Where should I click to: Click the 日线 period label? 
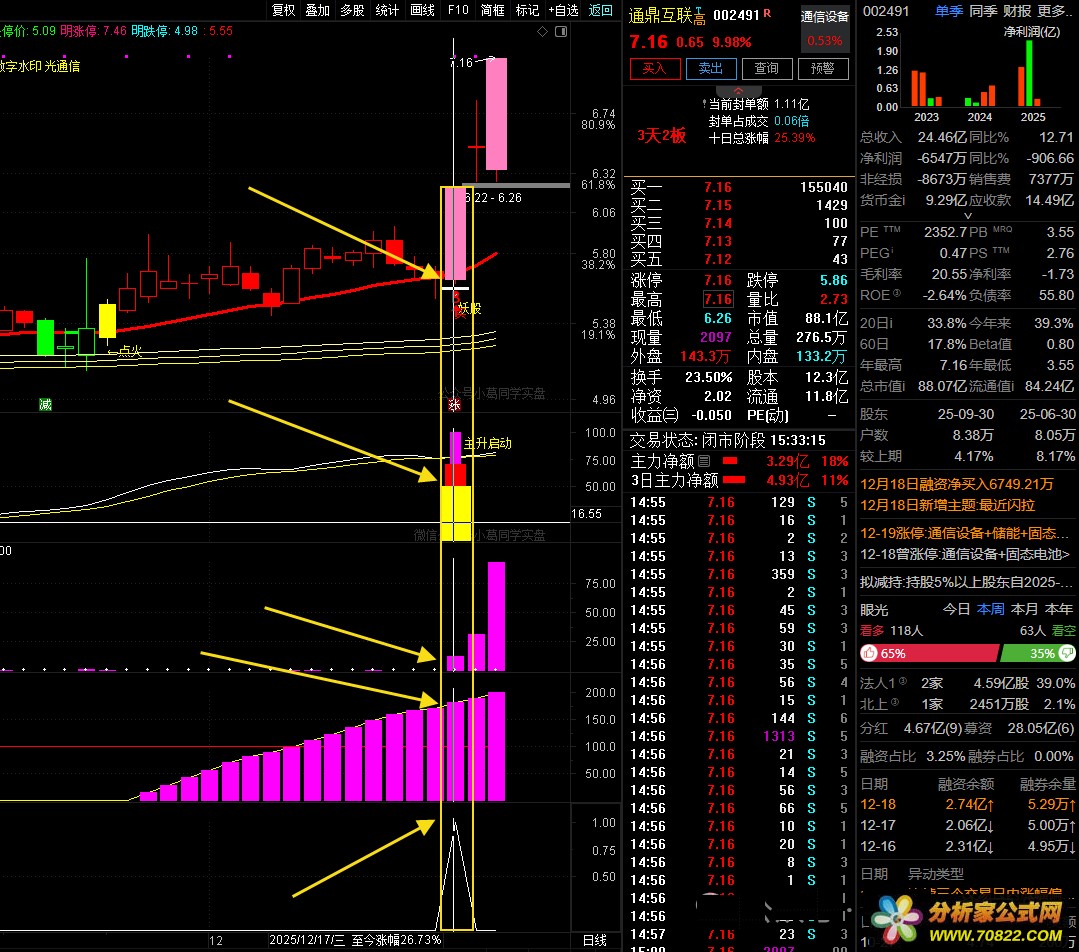(x=595, y=940)
